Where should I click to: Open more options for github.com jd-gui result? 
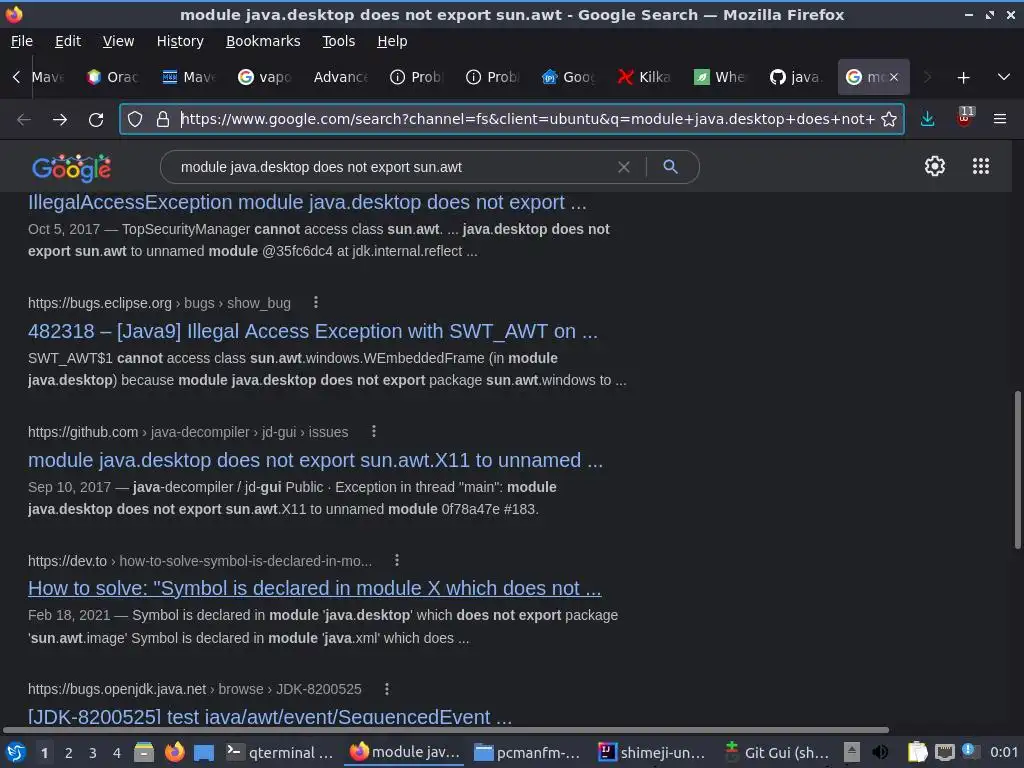point(374,431)
